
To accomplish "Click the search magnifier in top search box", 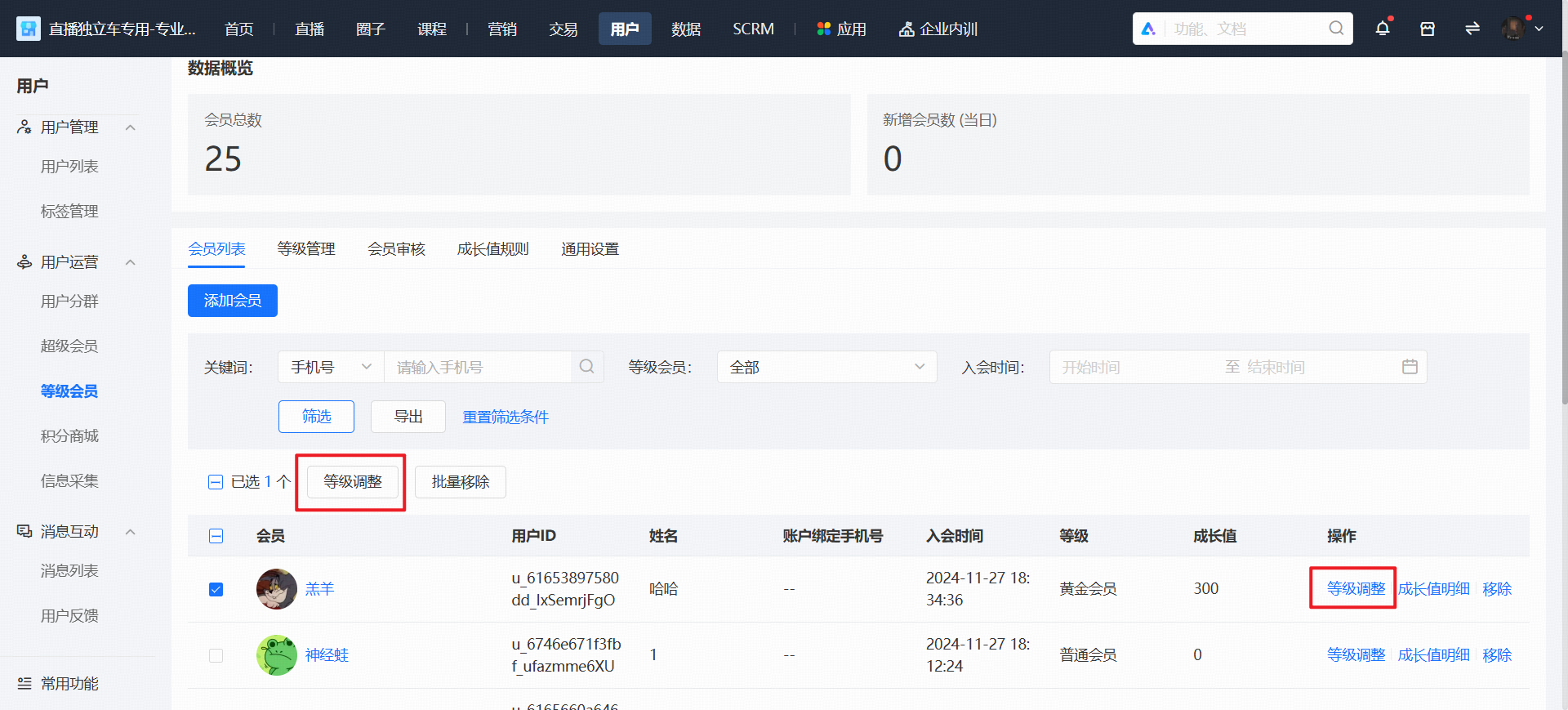I will click(1336, 29).
